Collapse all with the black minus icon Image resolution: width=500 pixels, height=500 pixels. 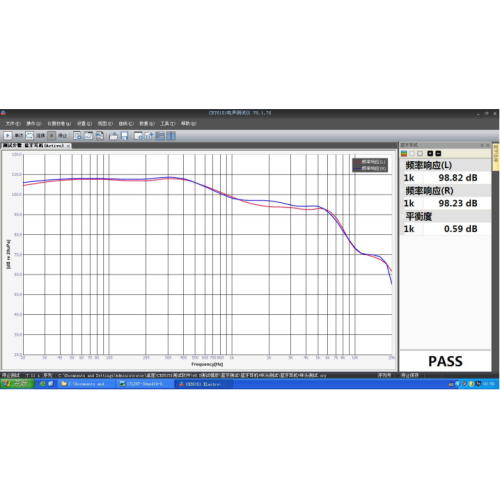click(438, 153)
